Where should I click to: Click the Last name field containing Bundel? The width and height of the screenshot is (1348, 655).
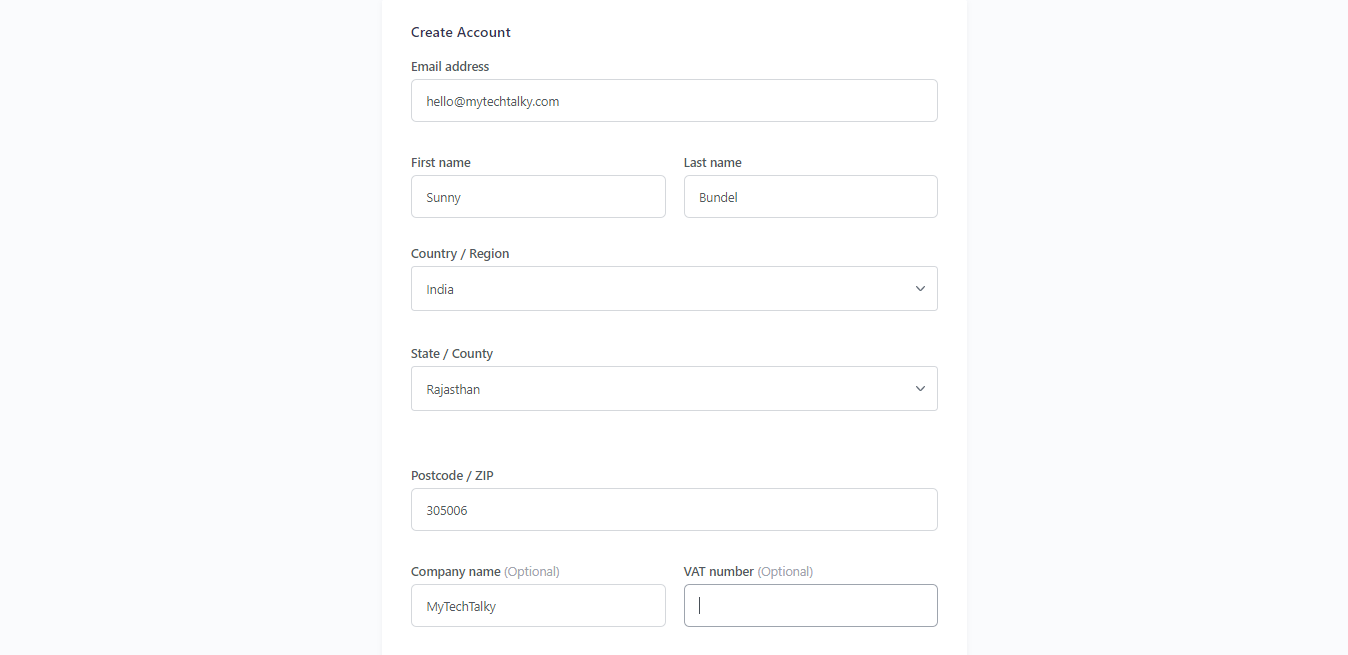click(x=811, y=197)
